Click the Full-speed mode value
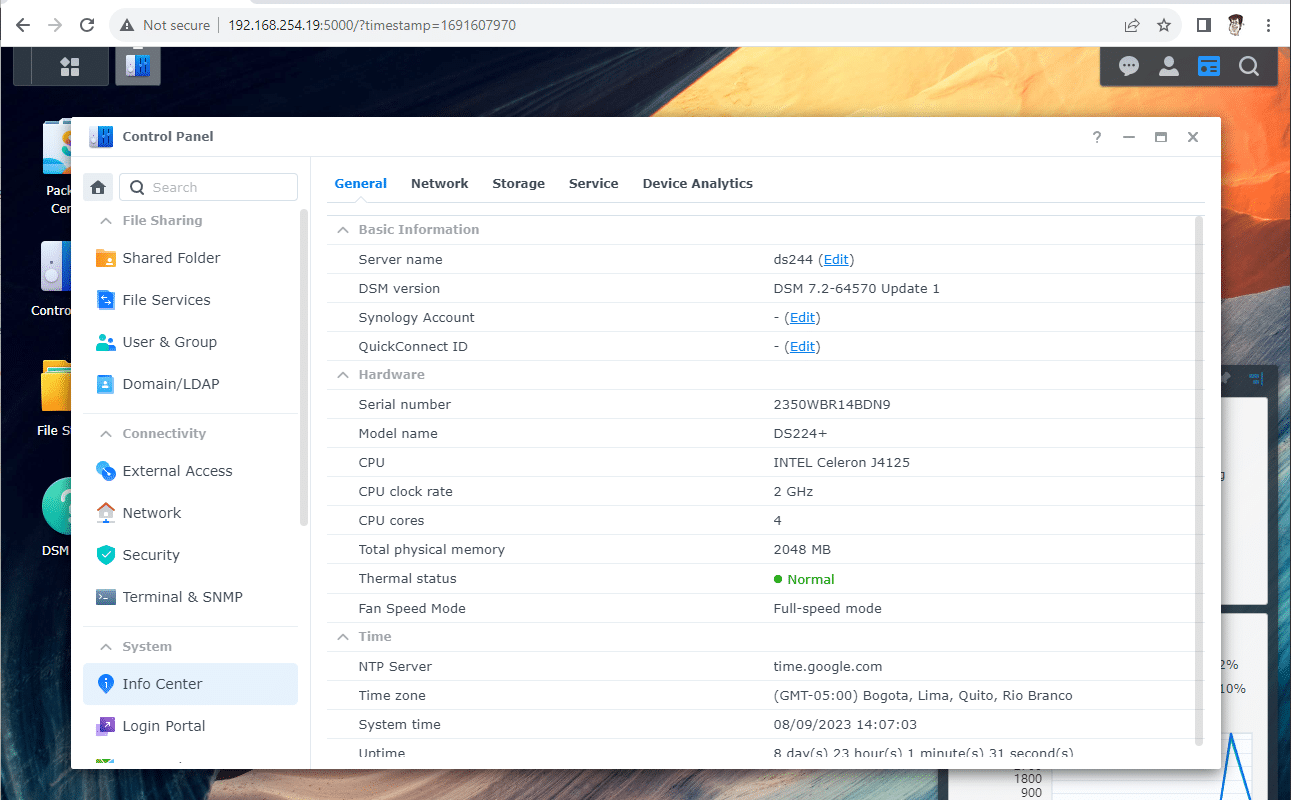The image size is (1291, 800). (828, 608)
